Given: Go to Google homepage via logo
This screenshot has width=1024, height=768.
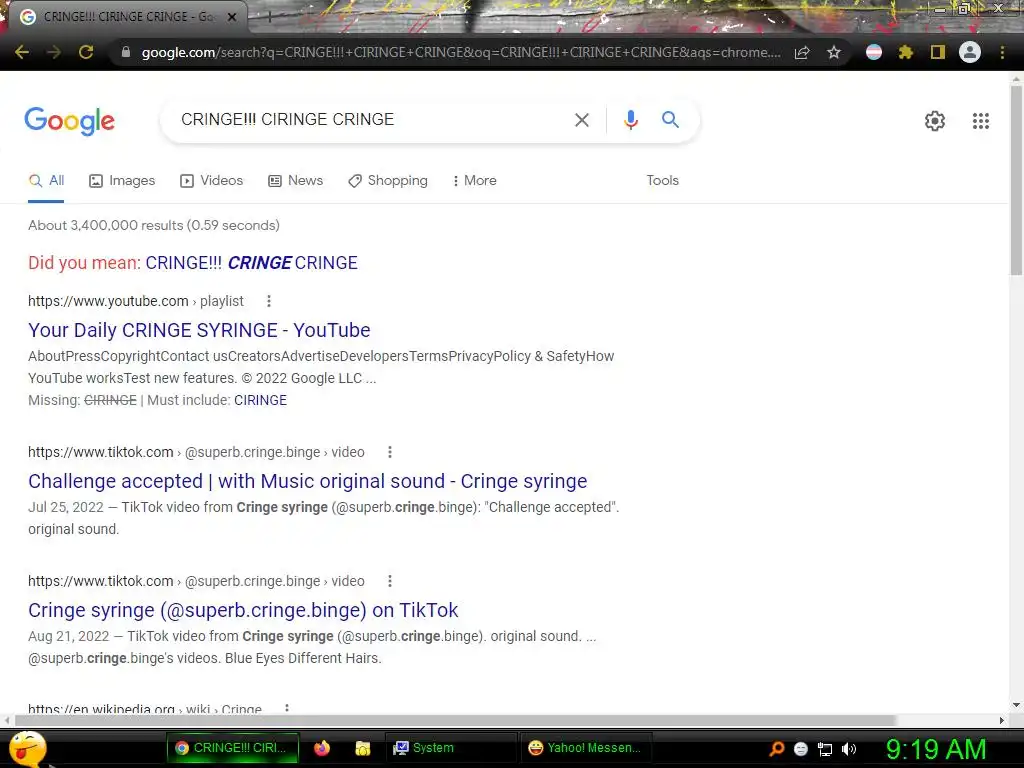Looking at the screenshot, I should coord(69,121).
